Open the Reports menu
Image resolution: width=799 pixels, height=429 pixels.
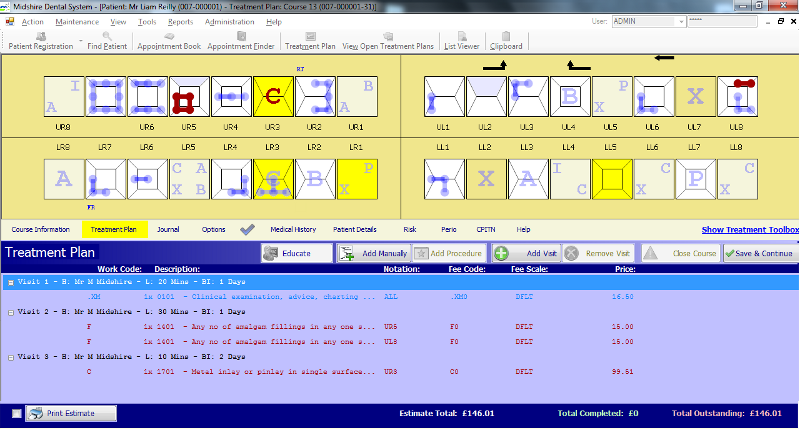tap(180, 21)
